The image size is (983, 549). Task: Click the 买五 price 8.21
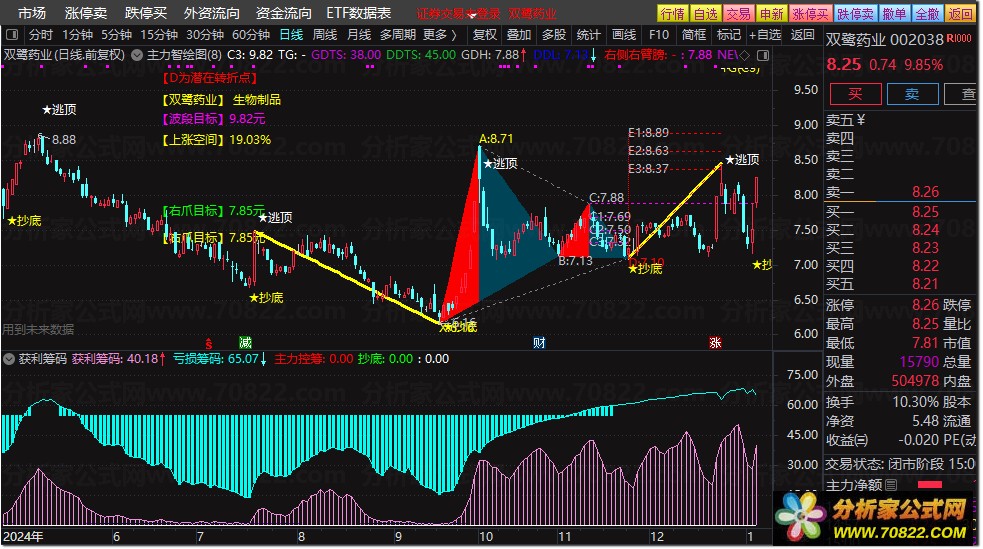pos(925,284)
